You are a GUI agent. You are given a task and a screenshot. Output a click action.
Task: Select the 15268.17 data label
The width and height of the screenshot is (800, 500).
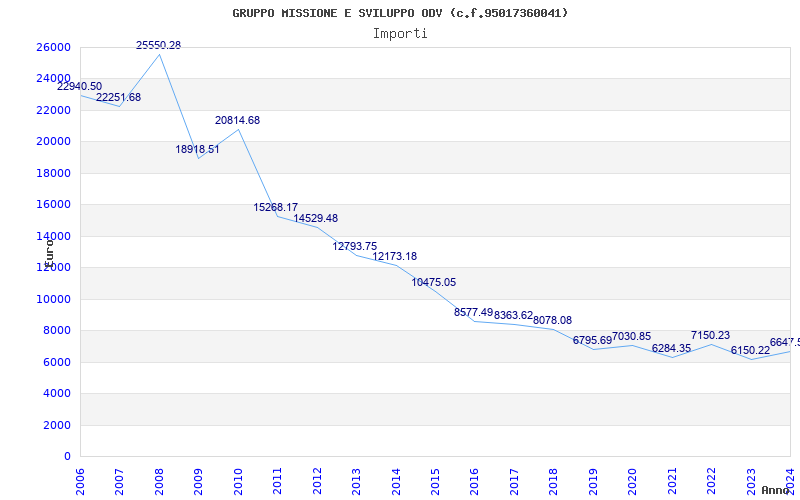[276, 208]
